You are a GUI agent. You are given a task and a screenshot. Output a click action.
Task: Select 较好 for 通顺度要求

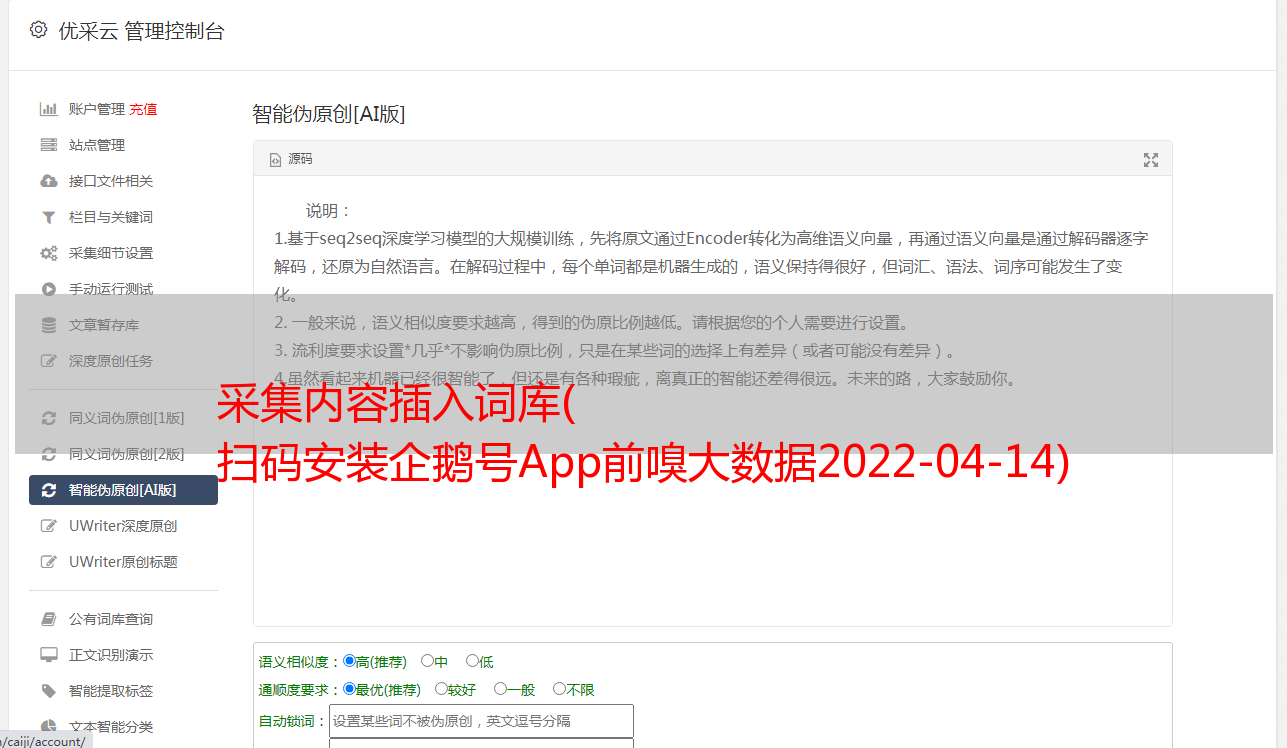(441, 689)
